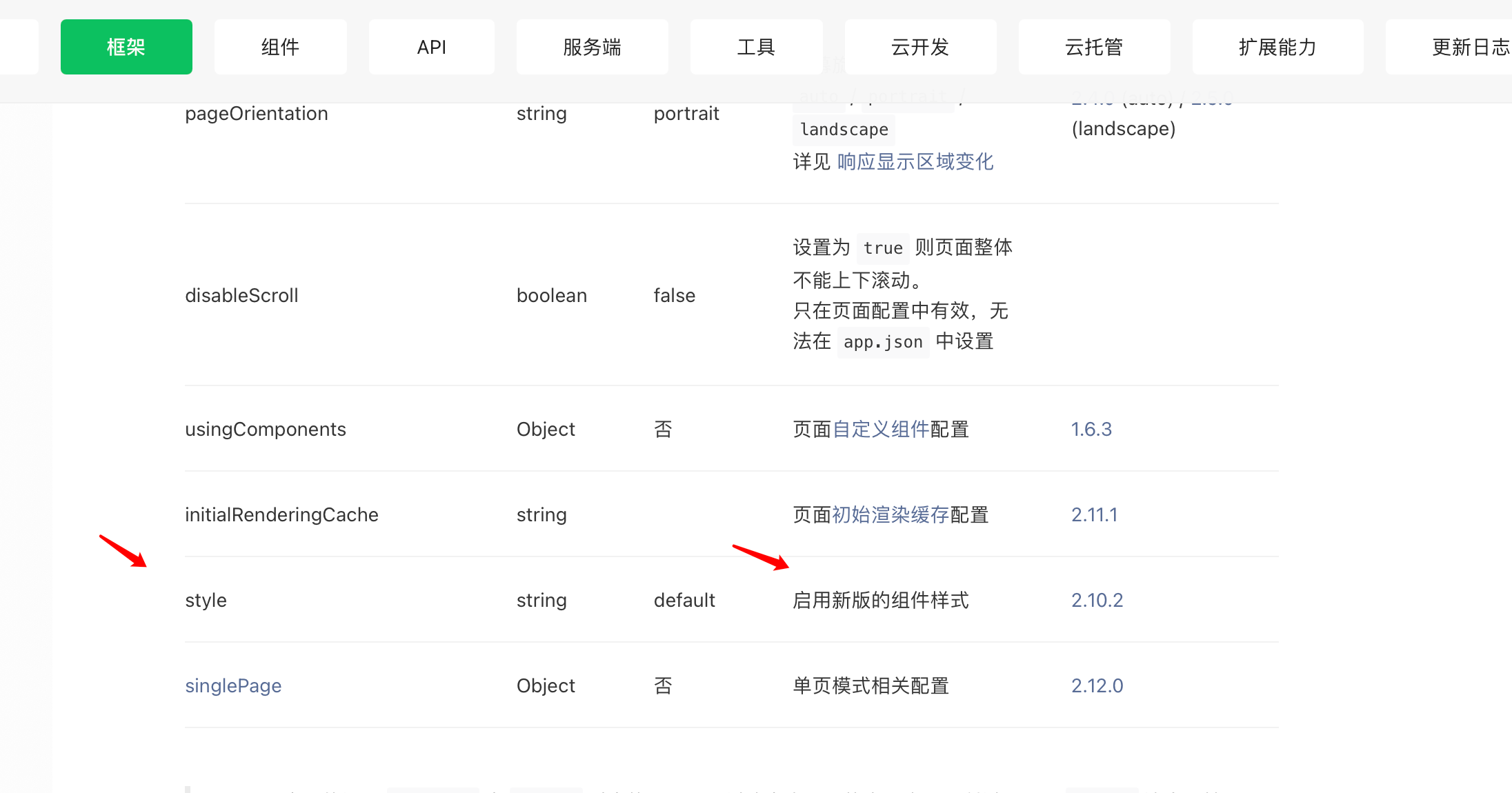Open the 框架 tab

point(126,47)
